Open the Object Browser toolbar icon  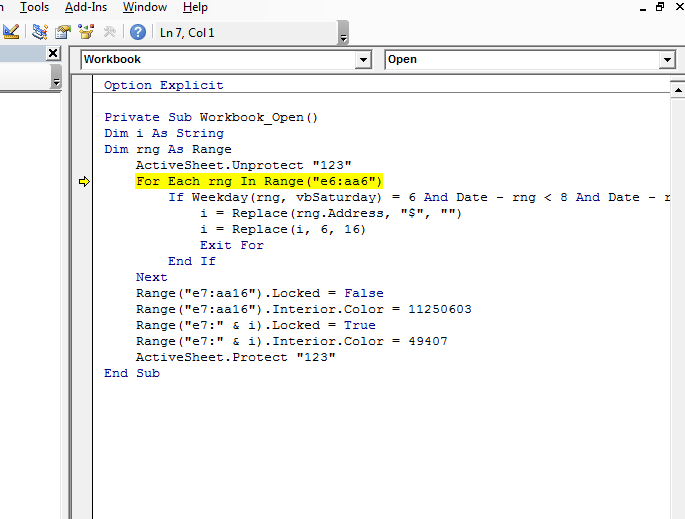click(86, 32)
